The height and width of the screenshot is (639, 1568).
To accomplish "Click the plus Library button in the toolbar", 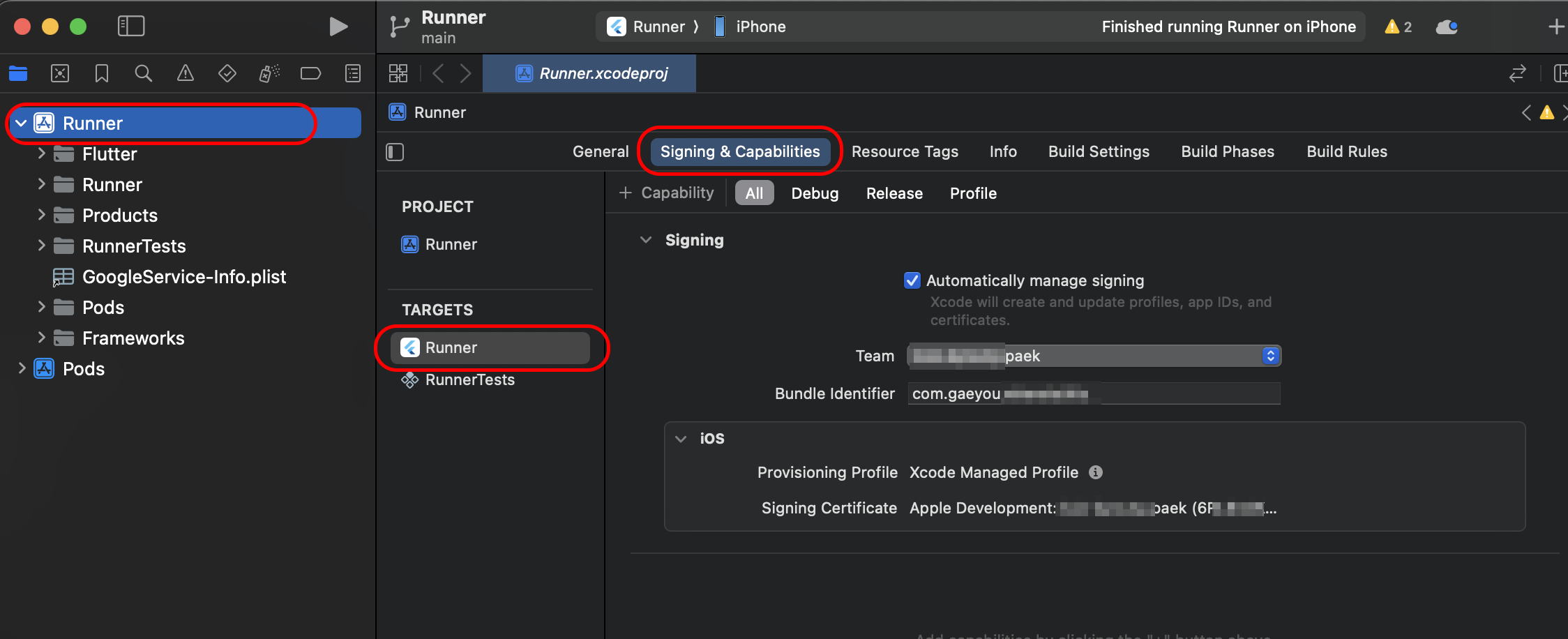I will [1556, 27].
